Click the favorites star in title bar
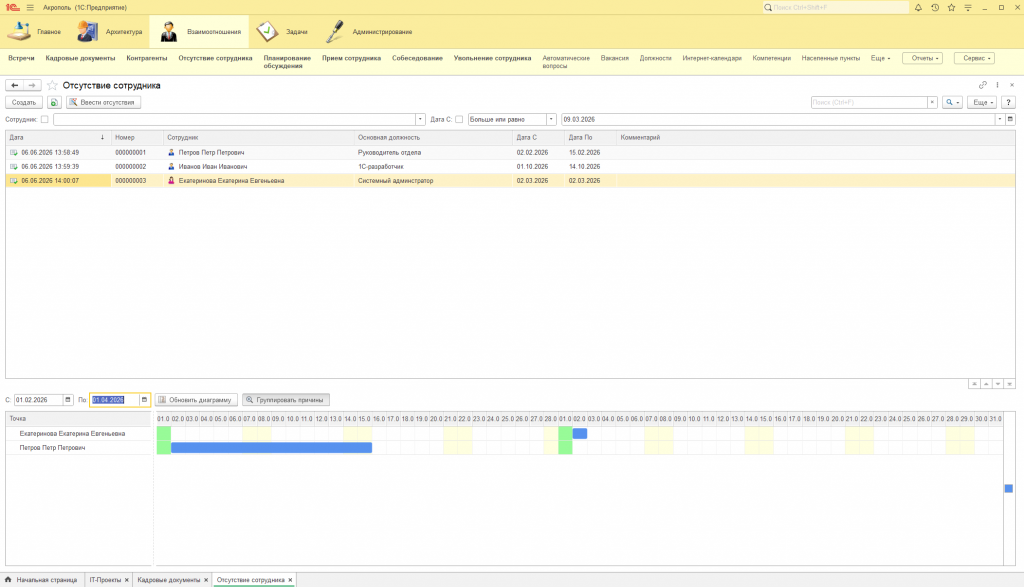 [952, 8]
